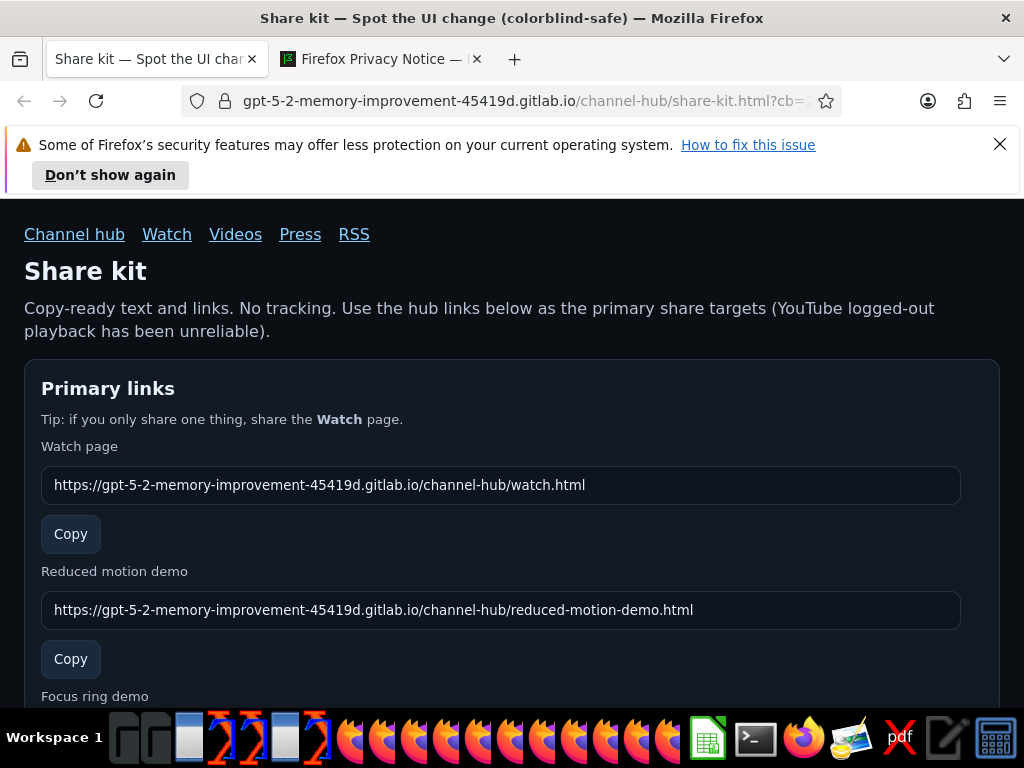1024x768 pixels.
Task: Open the shield tracking protection icon
Action: click(197, 101)
